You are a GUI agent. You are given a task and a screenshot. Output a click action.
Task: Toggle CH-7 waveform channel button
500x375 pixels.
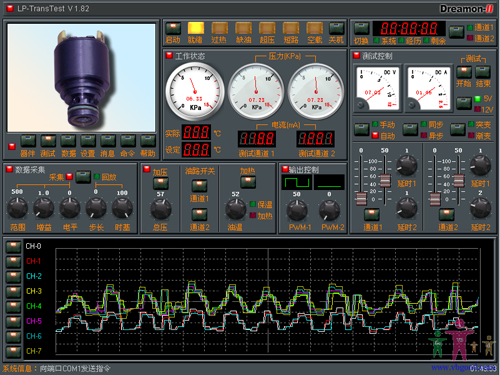[x=13, y=352]
